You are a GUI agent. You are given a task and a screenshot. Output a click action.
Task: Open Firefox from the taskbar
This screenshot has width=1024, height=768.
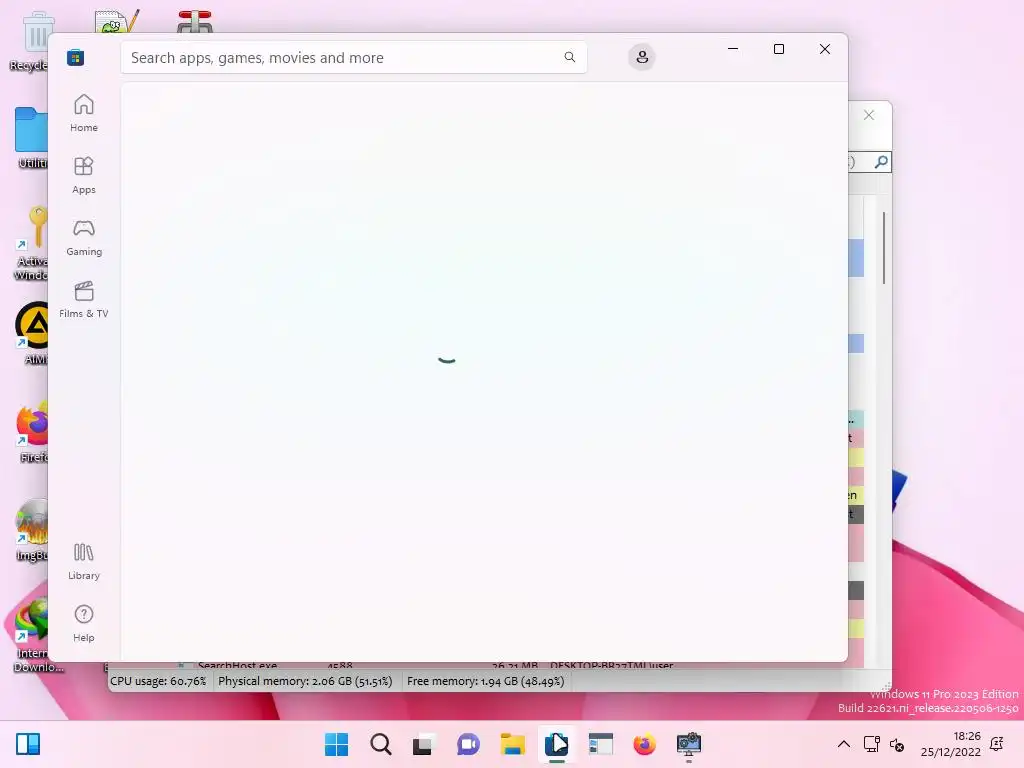pyautogui.click(x=645, y=744)
